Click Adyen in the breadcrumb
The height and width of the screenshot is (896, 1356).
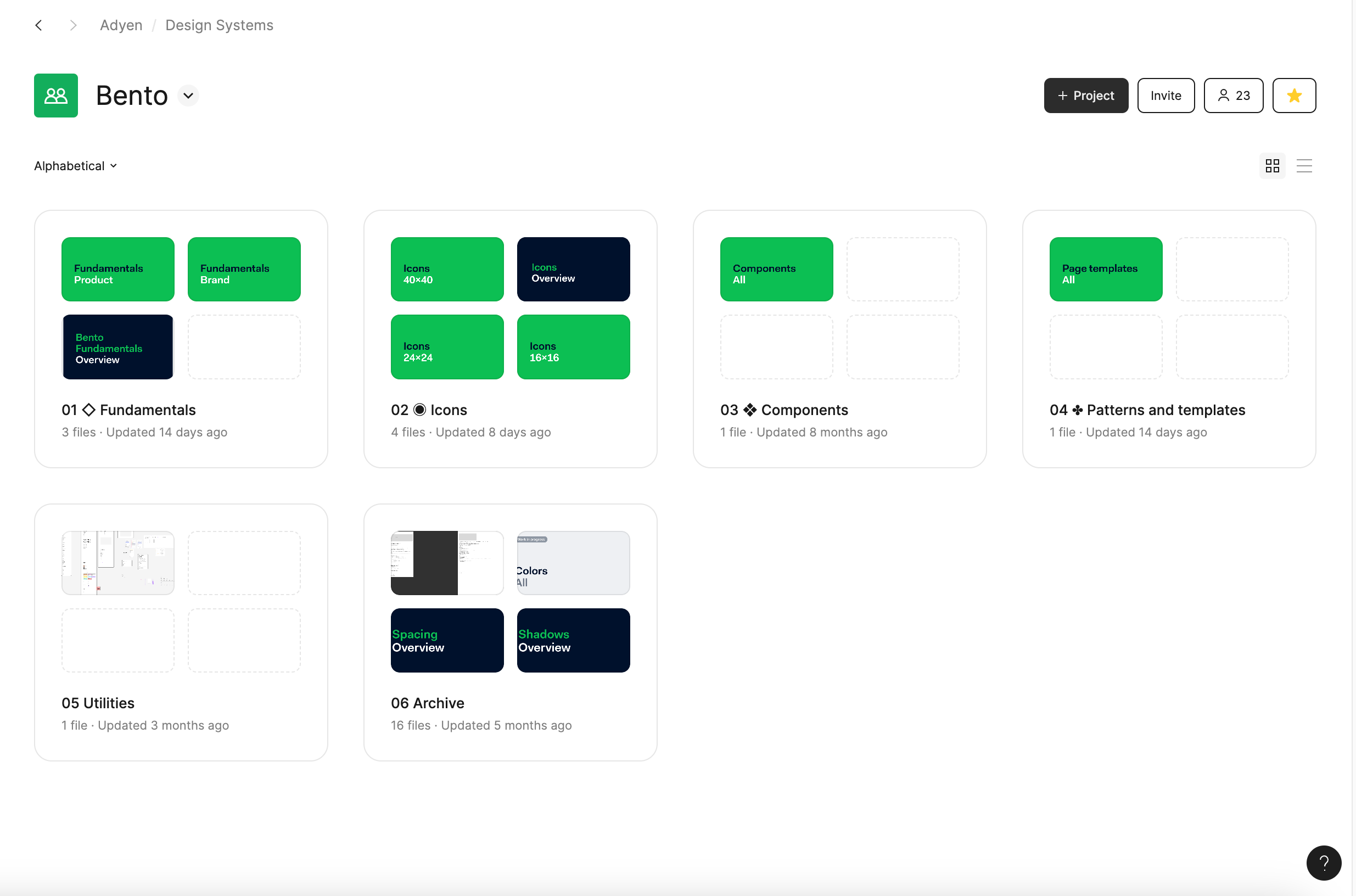[121, 25]
